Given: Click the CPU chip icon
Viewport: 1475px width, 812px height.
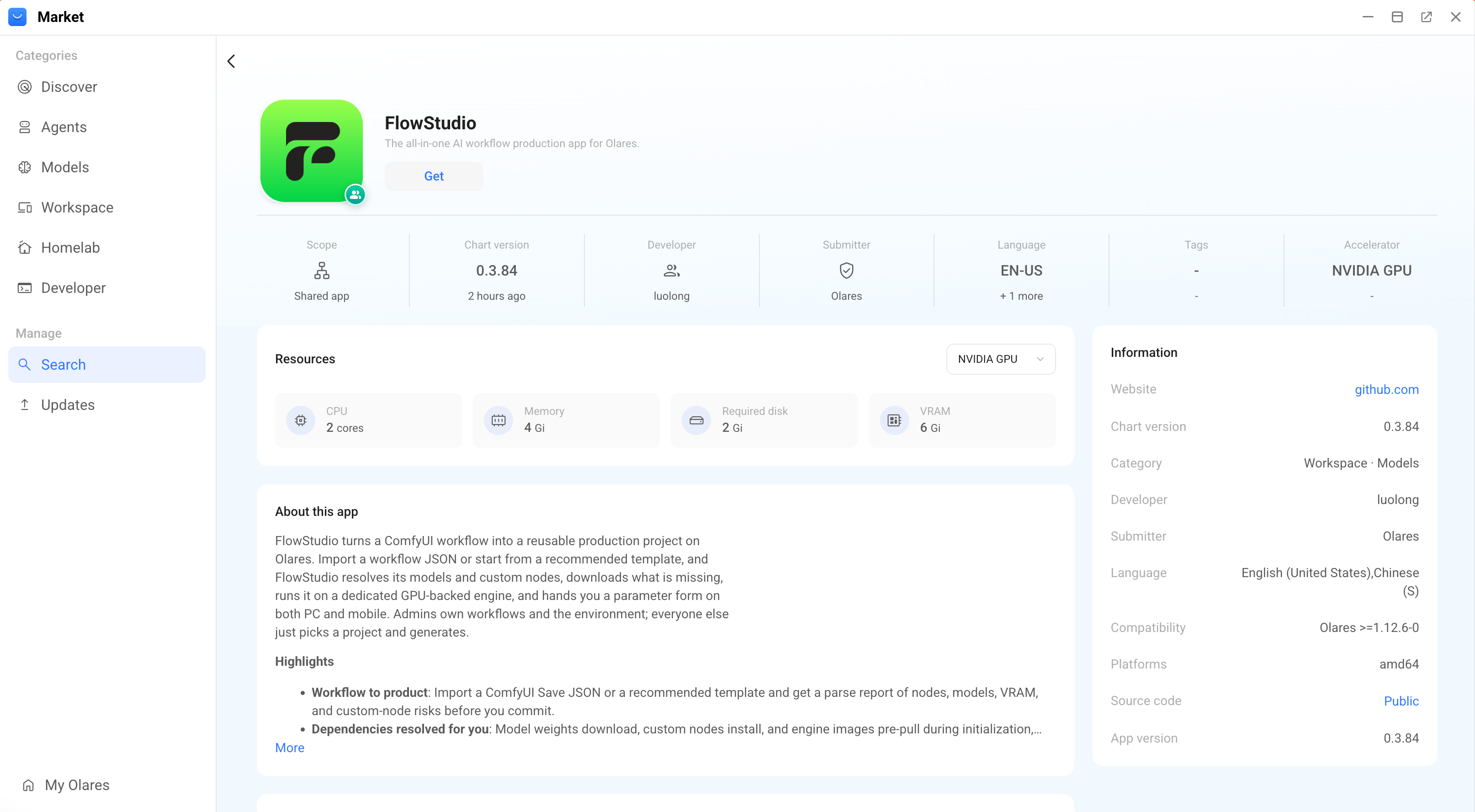Looking at the screenshot, I should (301, 420).
